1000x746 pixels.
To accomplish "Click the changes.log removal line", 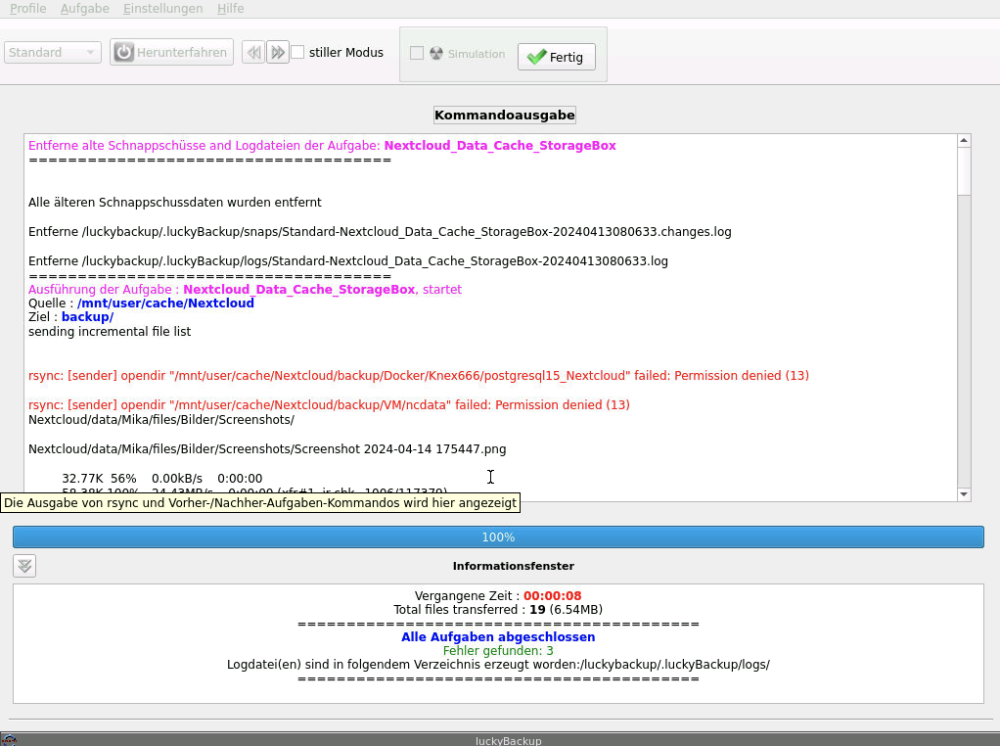I will 379,231.
